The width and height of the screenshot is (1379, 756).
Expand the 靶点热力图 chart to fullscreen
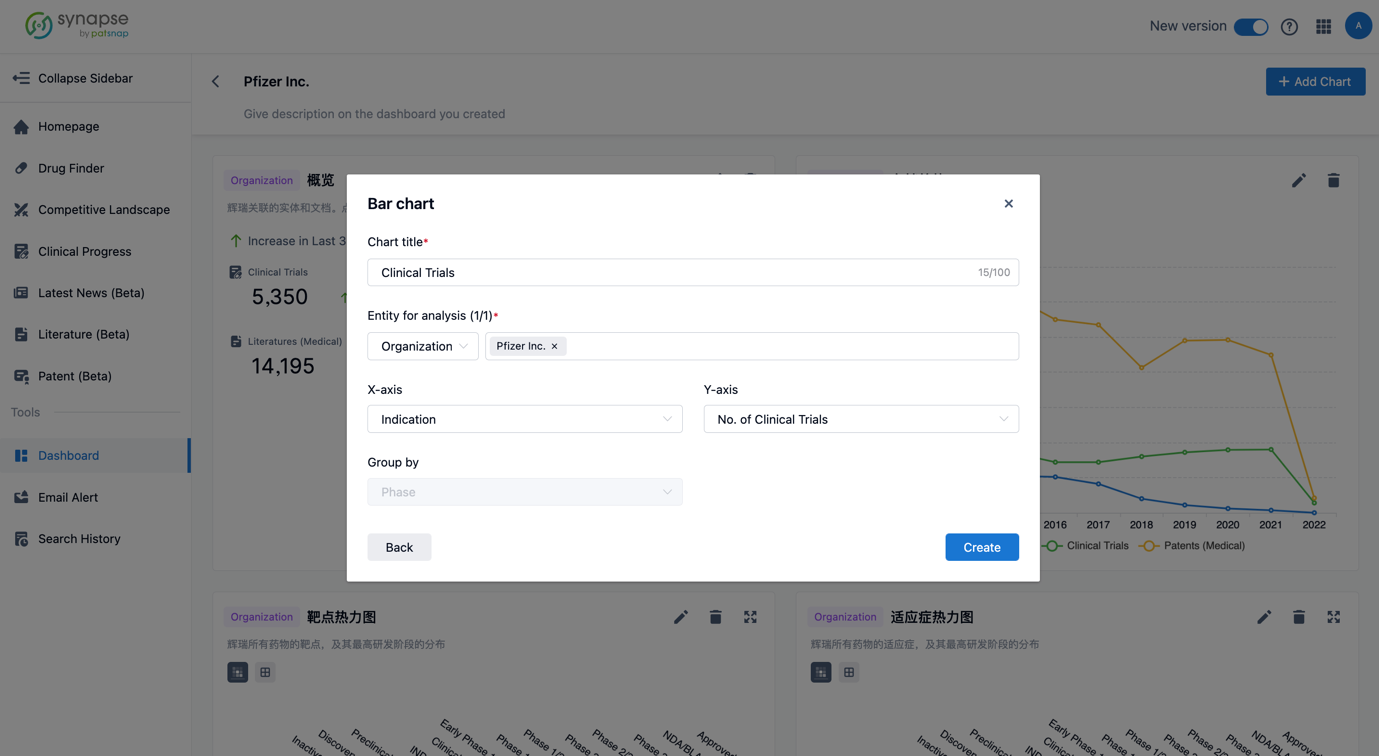pos(750,617)
